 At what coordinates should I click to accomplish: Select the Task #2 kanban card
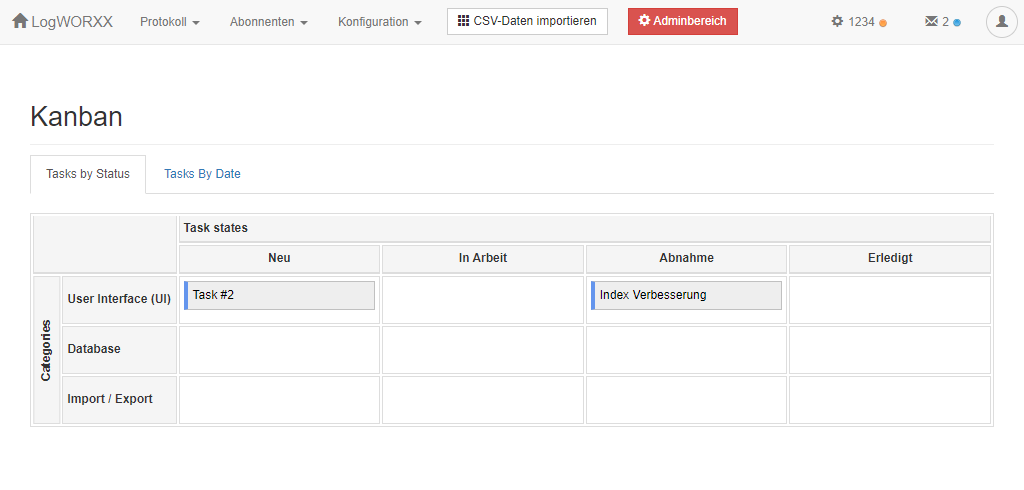point(280,295)
